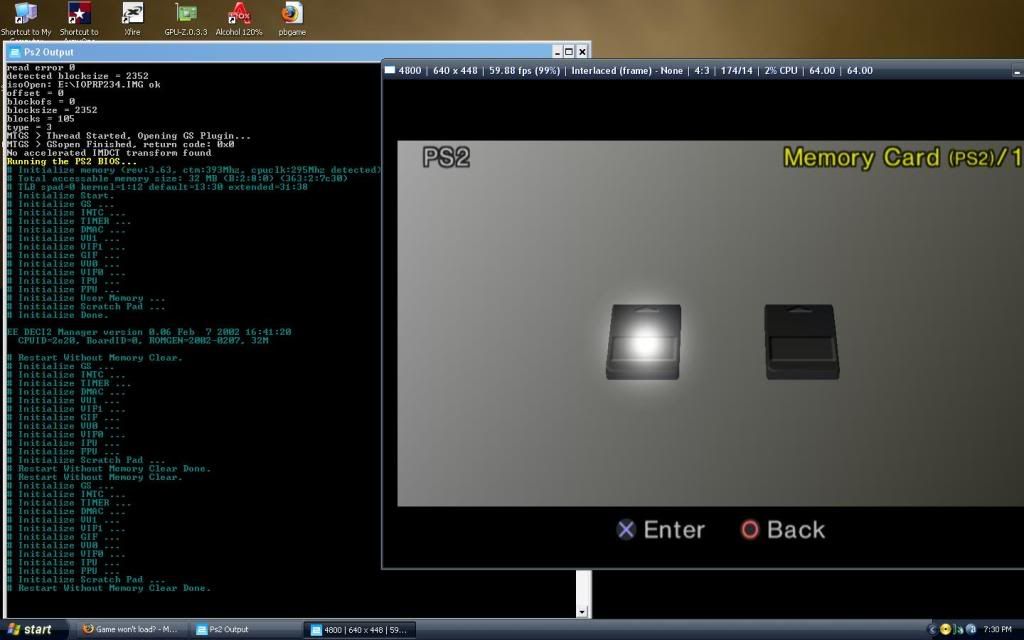Click the "59.88 fps (99%)" title bar text
This screenshot has width=1024, height=640.
pyautogui.click(x=524, y=71)
